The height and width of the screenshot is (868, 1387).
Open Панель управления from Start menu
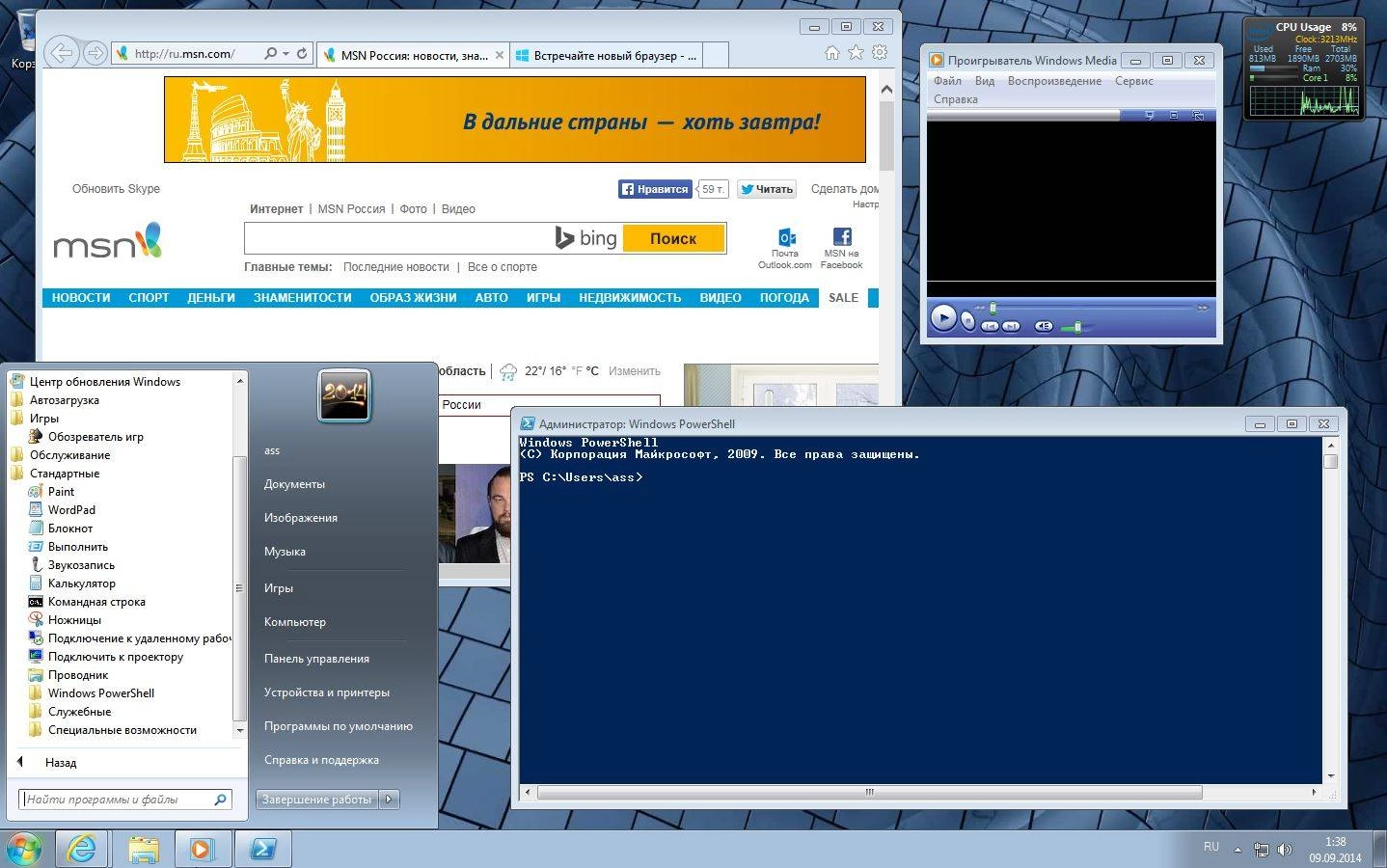(316, 659)
